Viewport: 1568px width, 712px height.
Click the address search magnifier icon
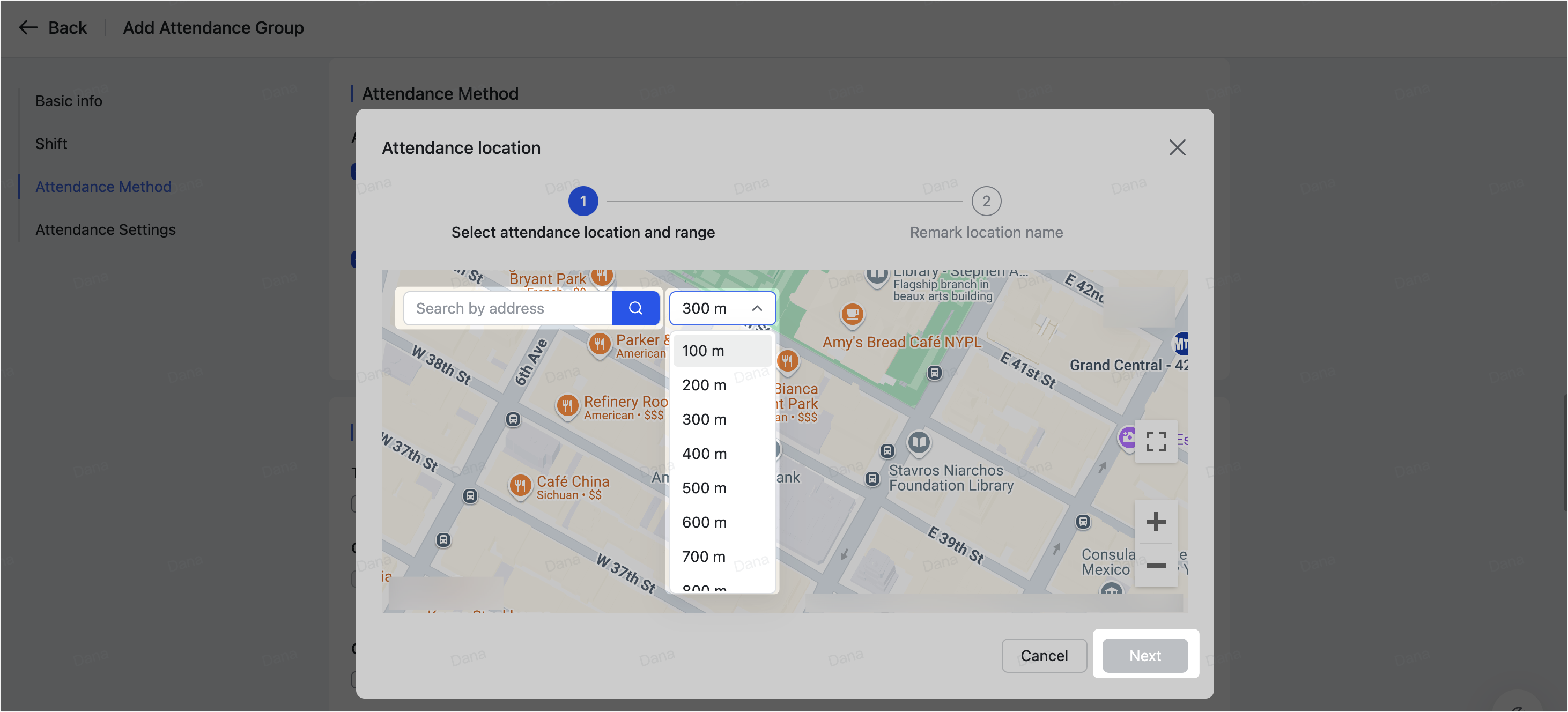[x=636, y=308]
